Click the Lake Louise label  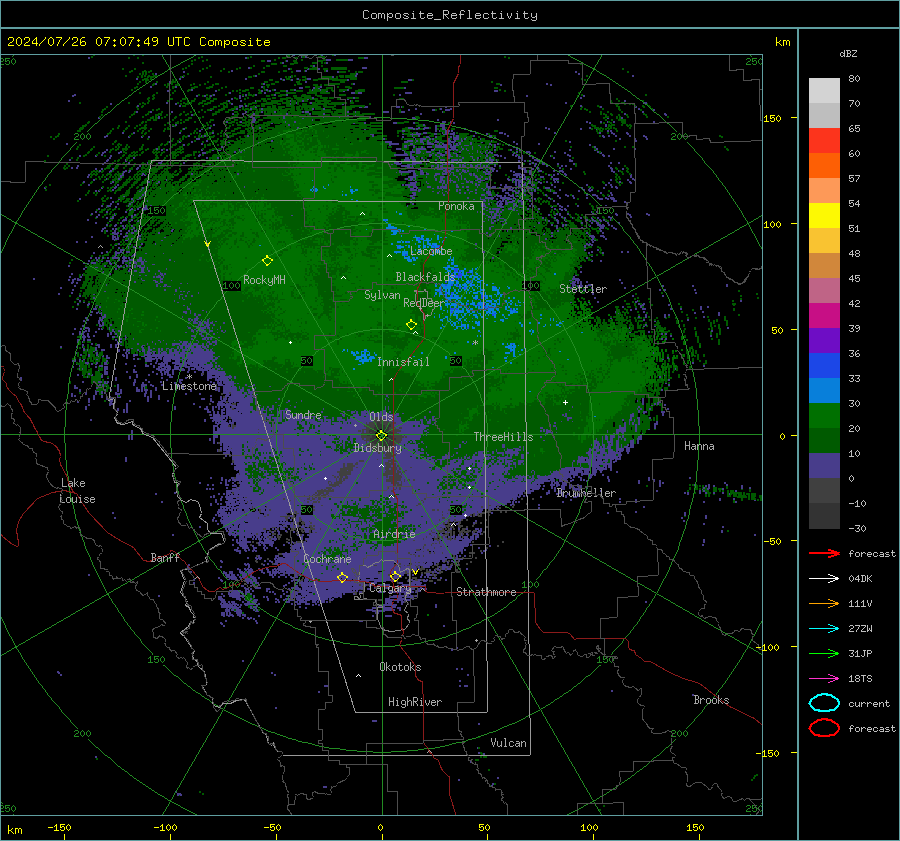pyautogui.click(x=78, y=491)
